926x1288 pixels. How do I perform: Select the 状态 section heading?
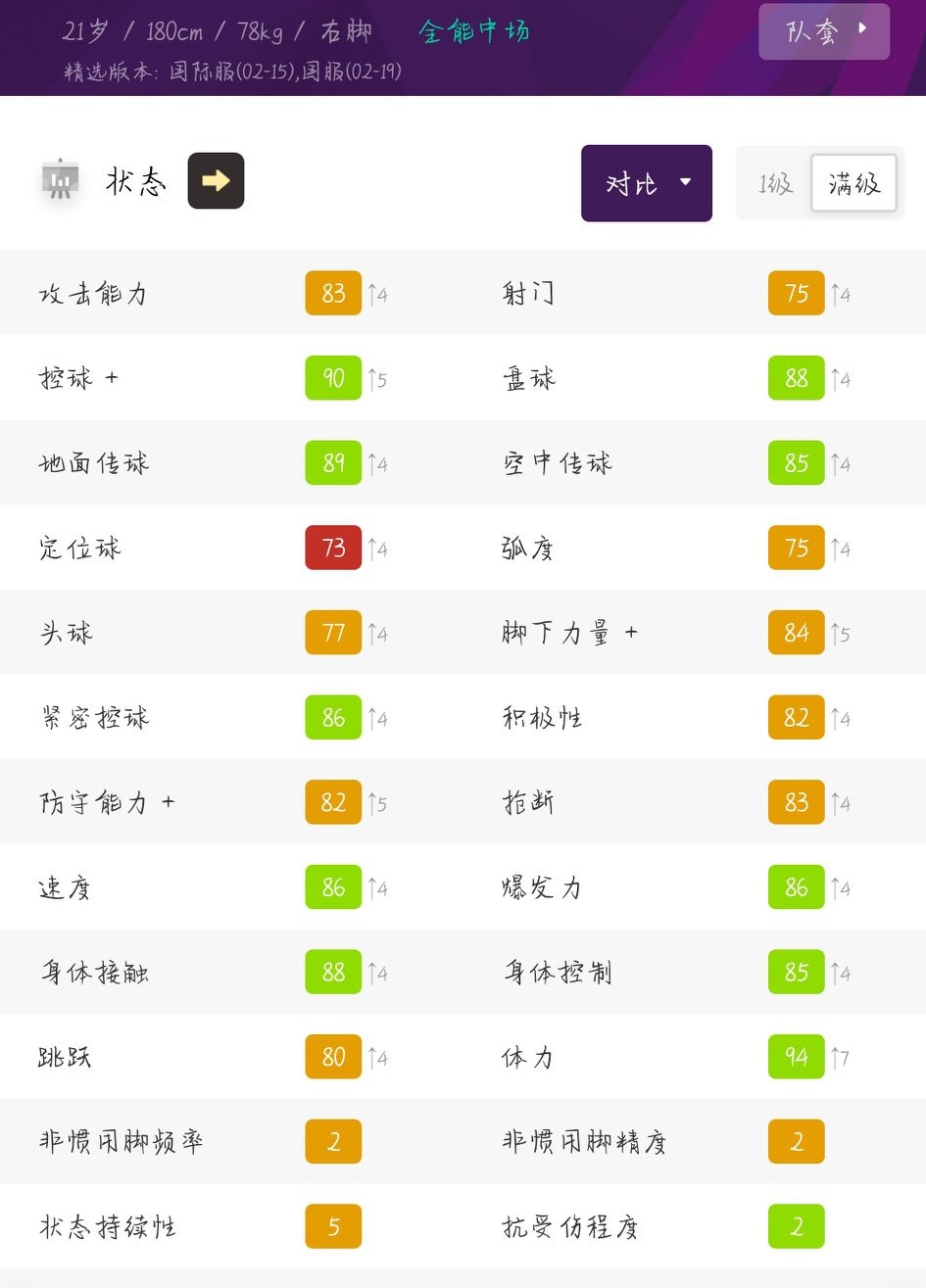tap(136, 182)
